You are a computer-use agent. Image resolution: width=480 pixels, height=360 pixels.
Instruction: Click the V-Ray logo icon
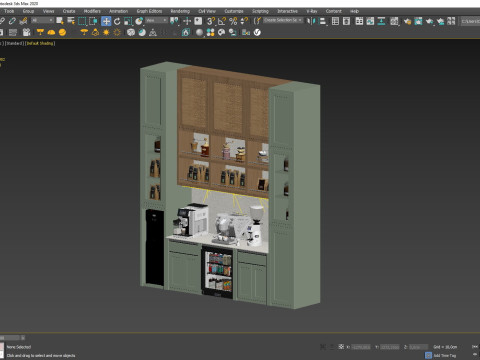(257, 32)
